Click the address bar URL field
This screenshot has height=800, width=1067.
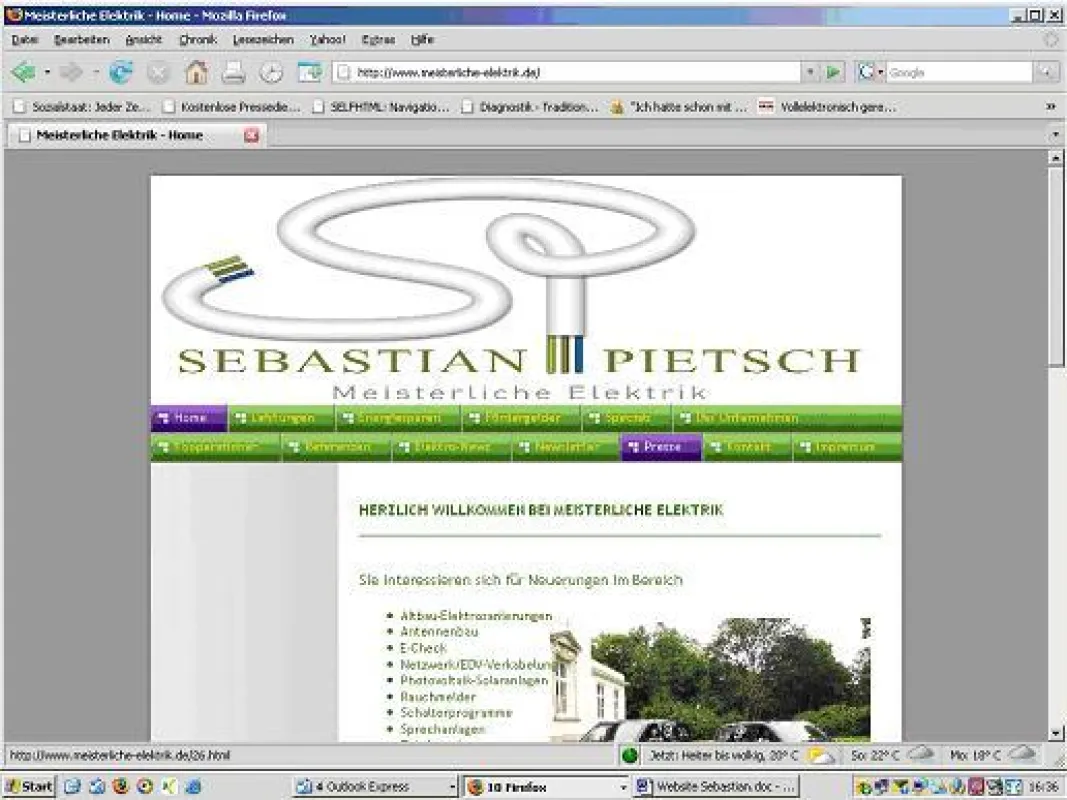pyautogui.click(x=568, y=72)
